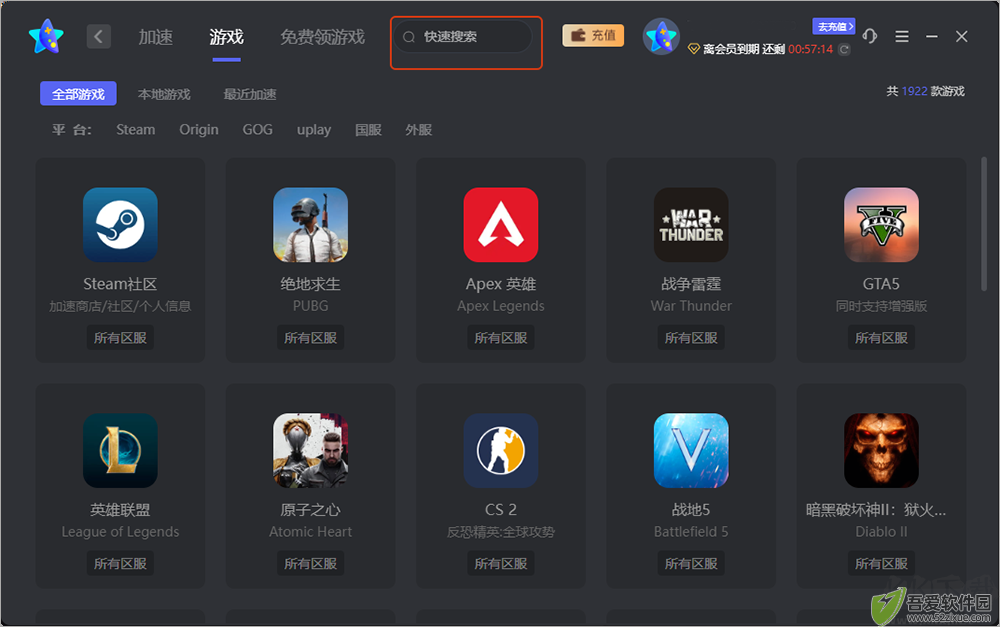The image size is (1000, 627).
Task: Click the 同时支持增强版 subtitle
Action: point(881,306)
